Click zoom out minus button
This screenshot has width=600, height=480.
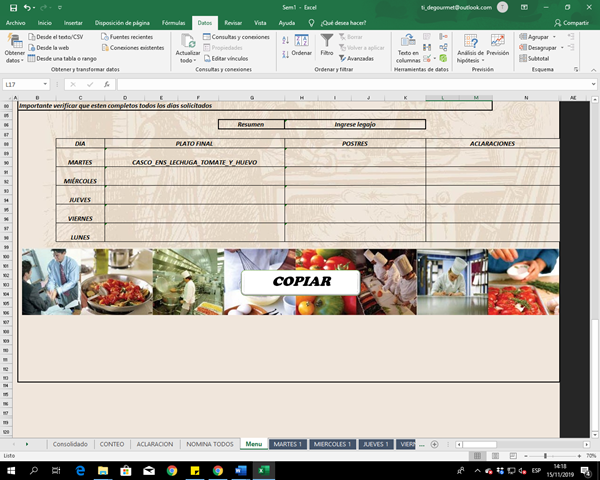[x=526, y=456]
